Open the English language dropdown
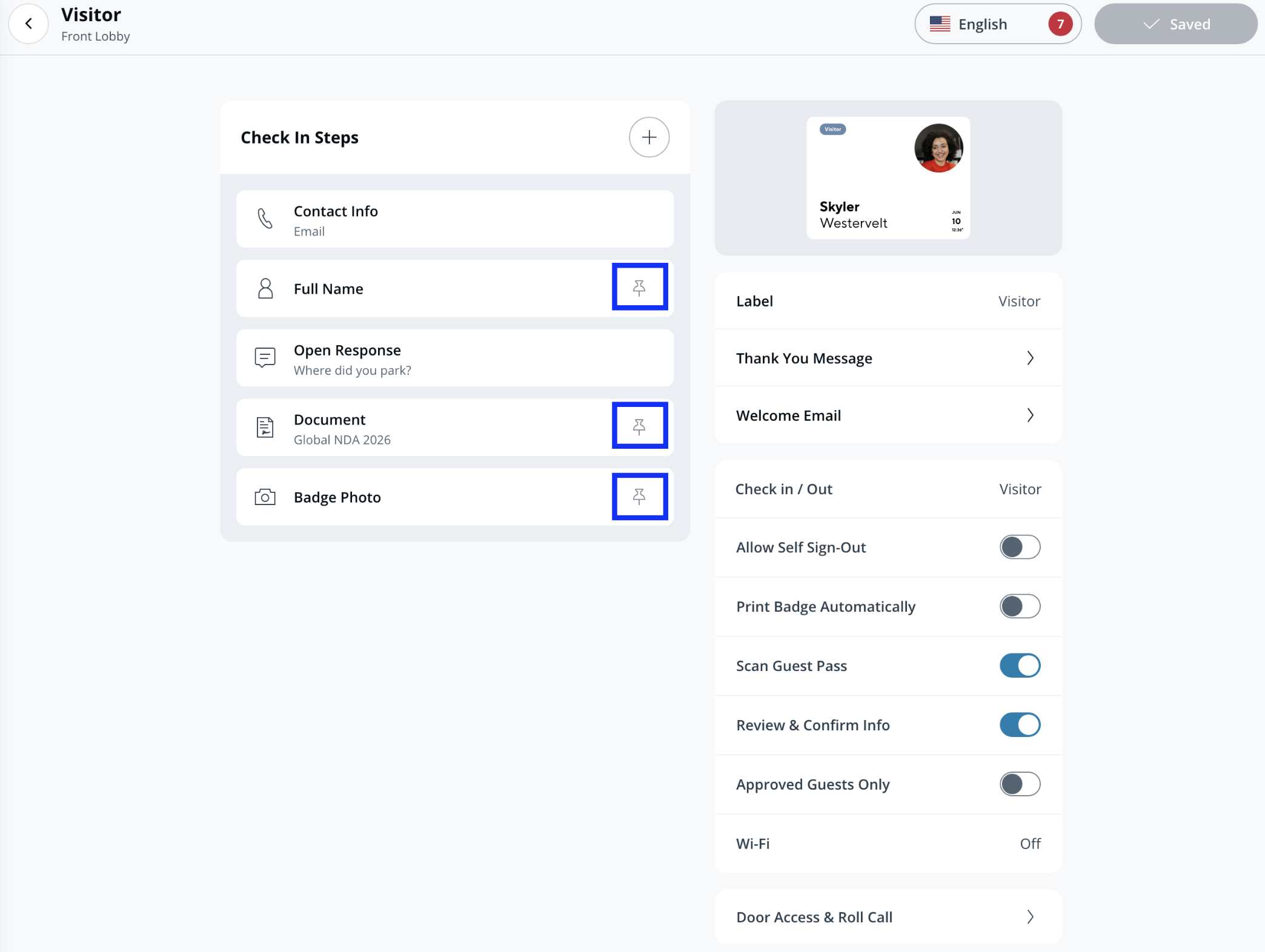The image size is (1265, 952). pyautogui.click(x=997, y=24)
